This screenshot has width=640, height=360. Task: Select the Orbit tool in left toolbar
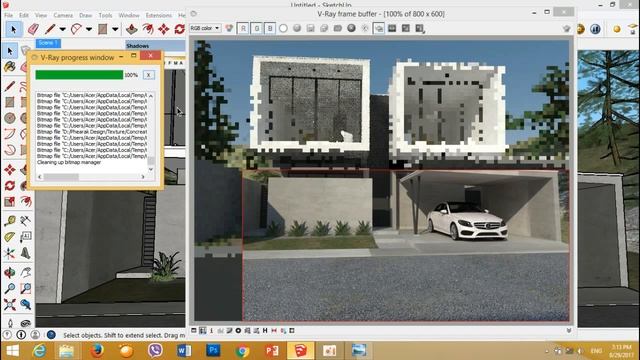coord(10,272)
